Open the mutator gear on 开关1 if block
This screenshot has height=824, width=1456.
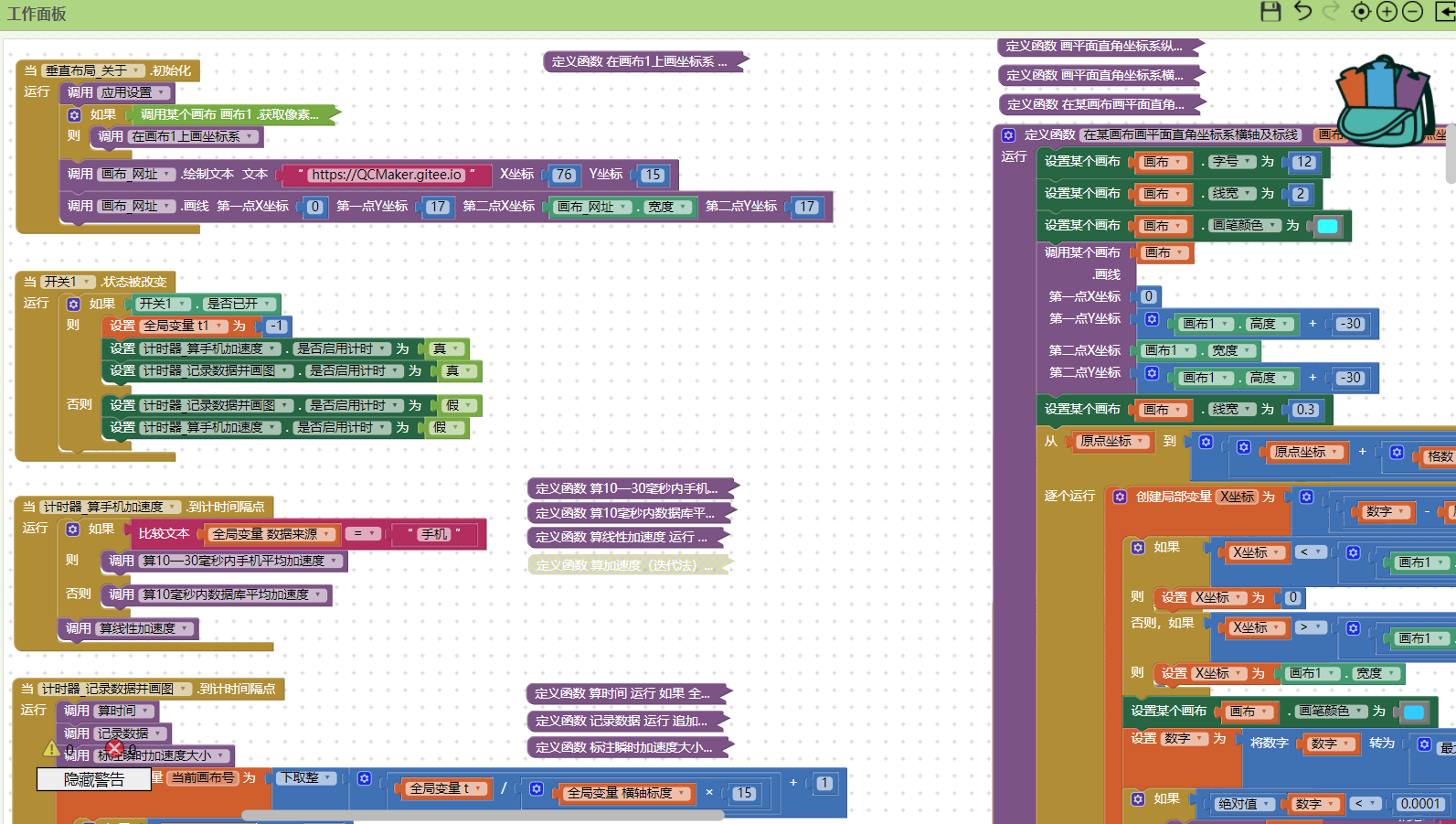[x=74, y=305]
